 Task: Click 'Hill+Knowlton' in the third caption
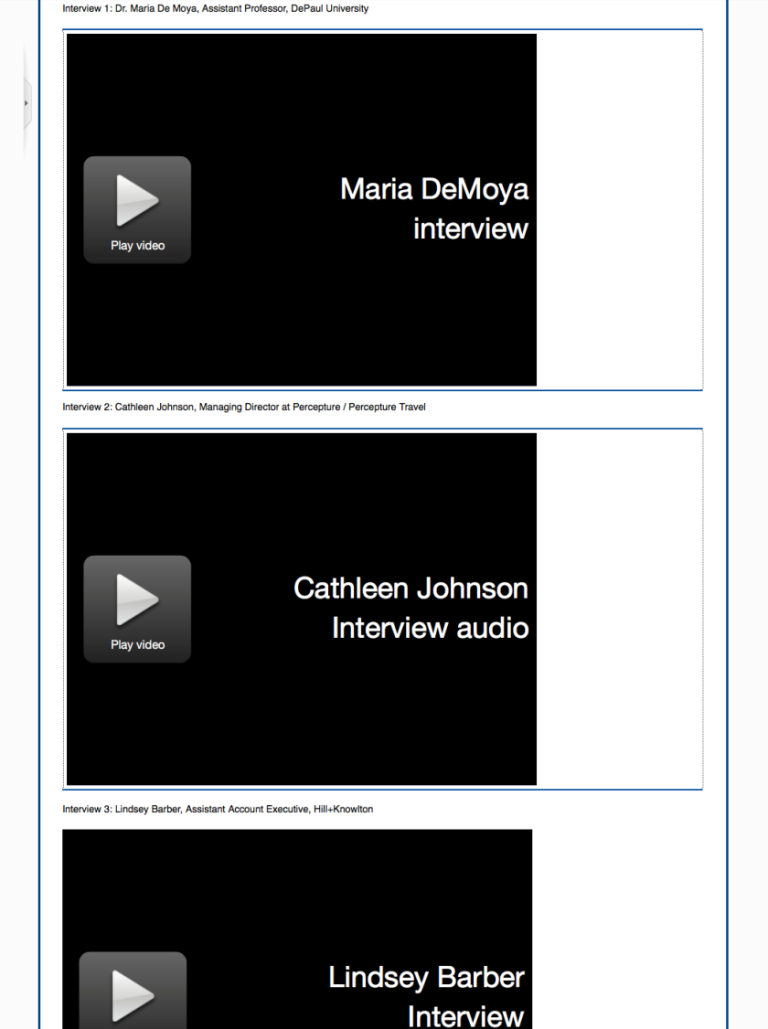point(342,809)
